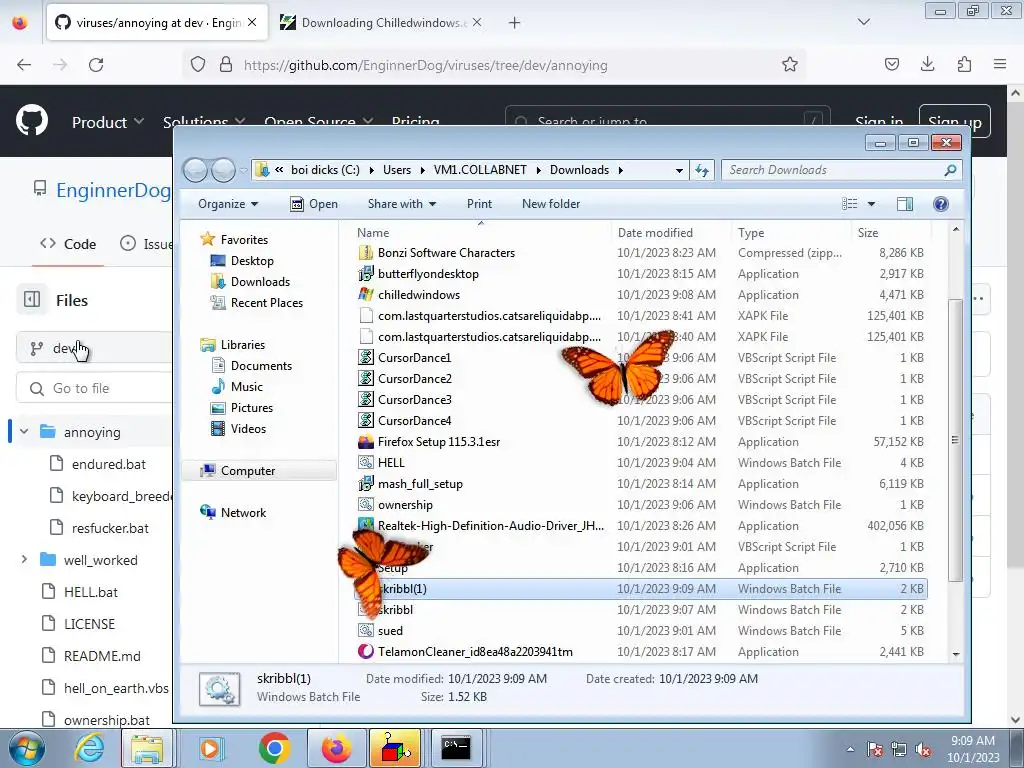Open address bar history dropdown
1024x768 pixels.
pos(679,170)
